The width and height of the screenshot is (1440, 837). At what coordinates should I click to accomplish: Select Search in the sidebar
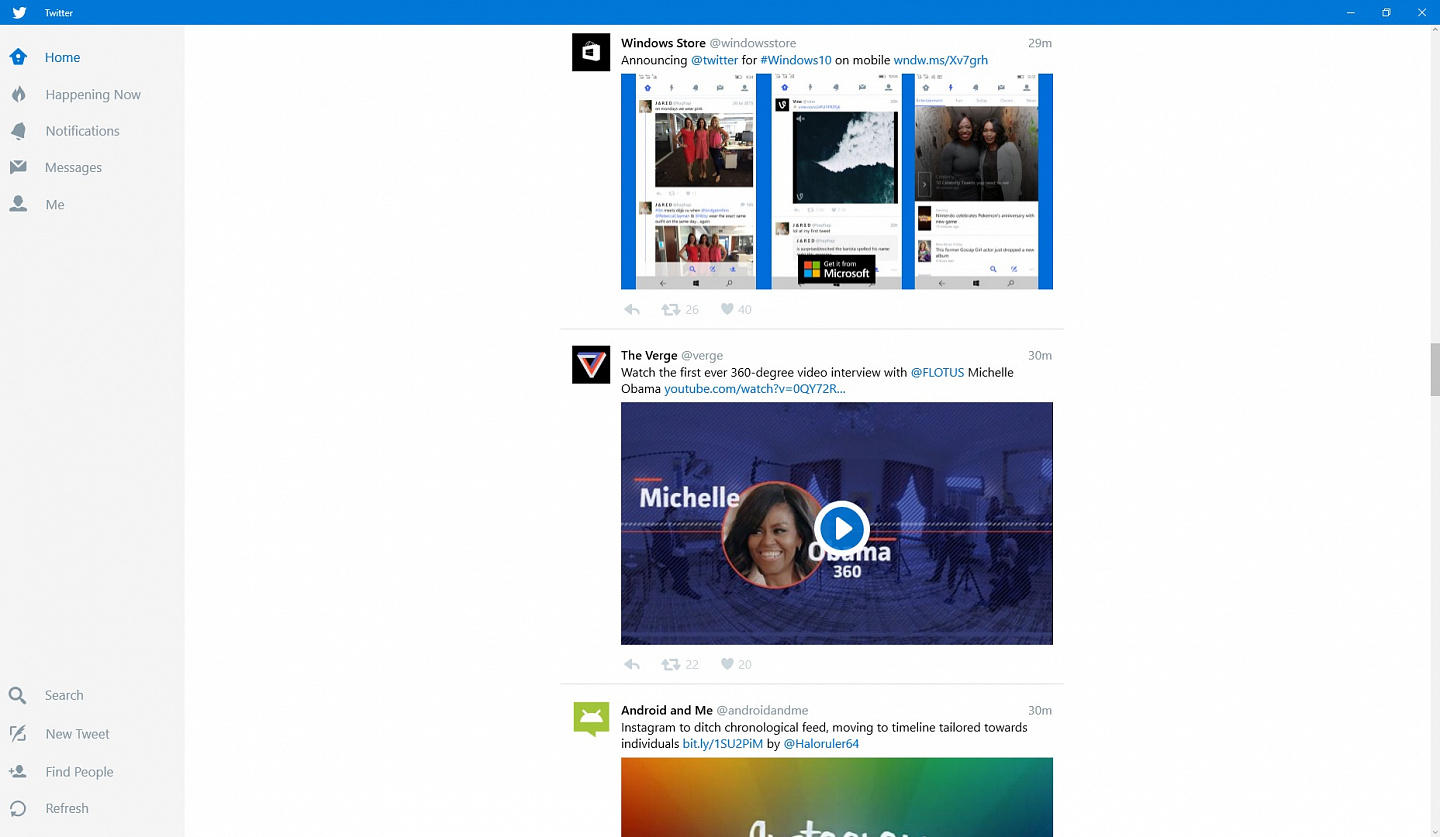[x=64, y=695]
